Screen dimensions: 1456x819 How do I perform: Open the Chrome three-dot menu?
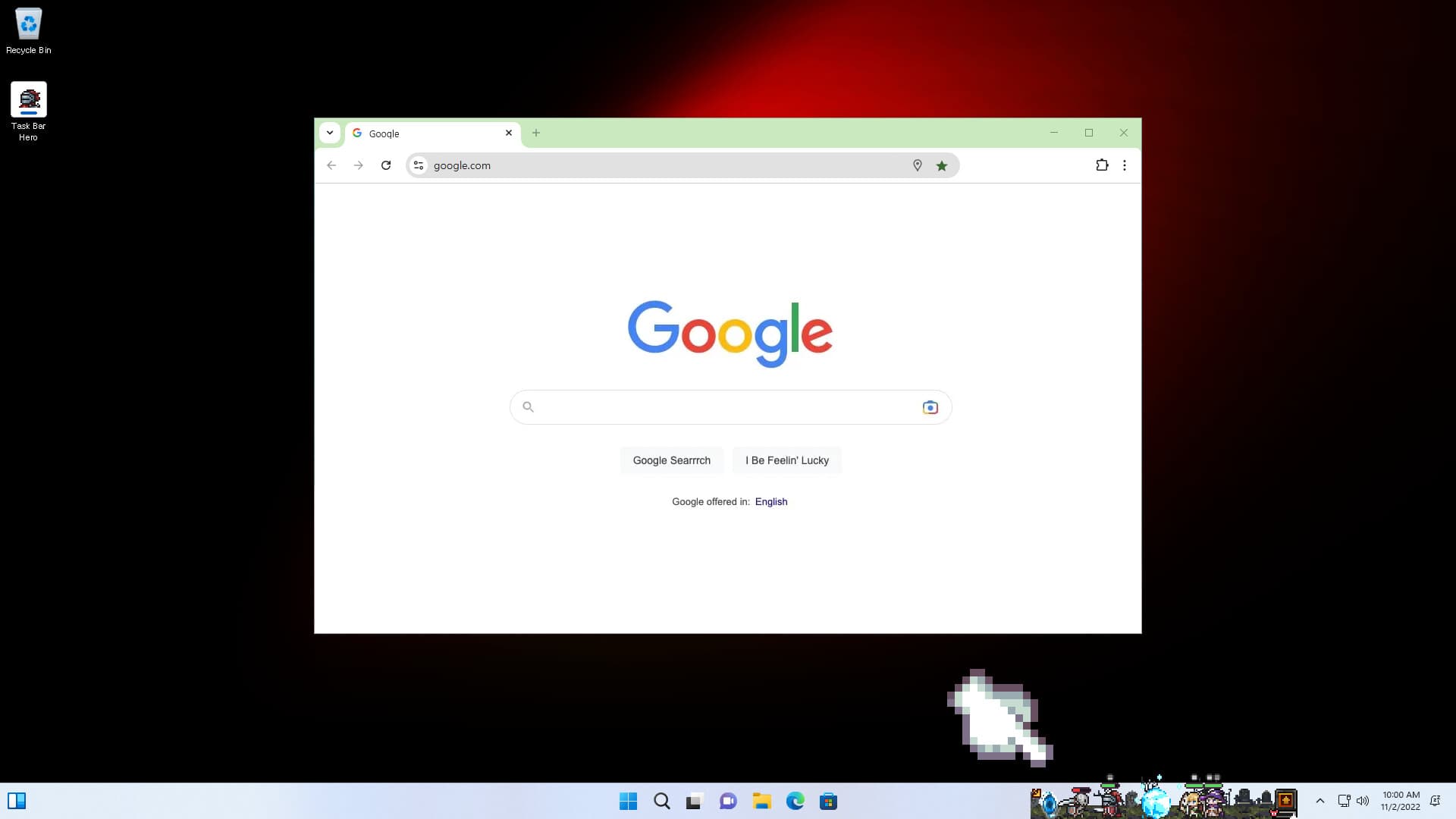click(x=1125, y=165)
